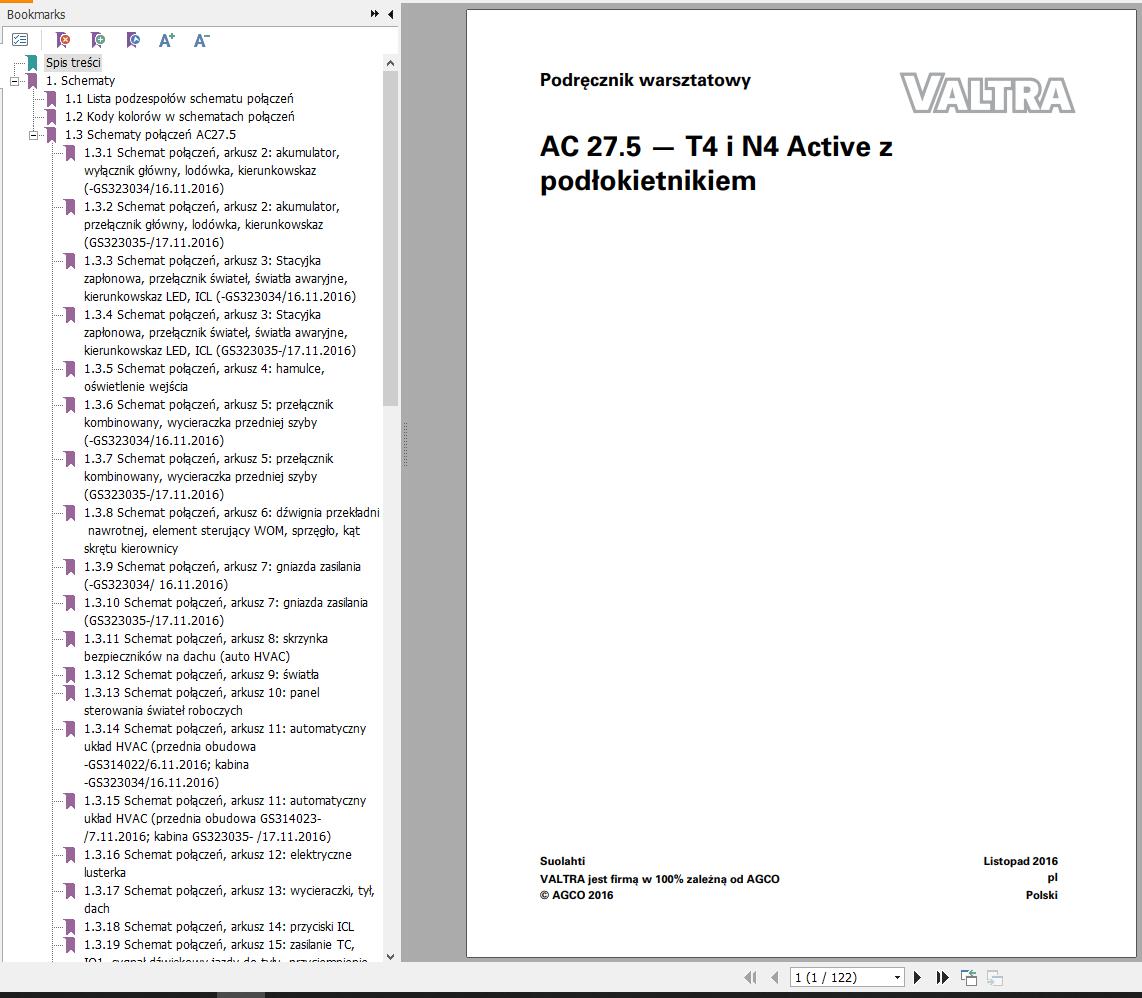This screenshot has width=1142, height=998.
Task: Select 1.3 Schematy połączeń AC27.5 bookmark
Action: tap(150, 135)
